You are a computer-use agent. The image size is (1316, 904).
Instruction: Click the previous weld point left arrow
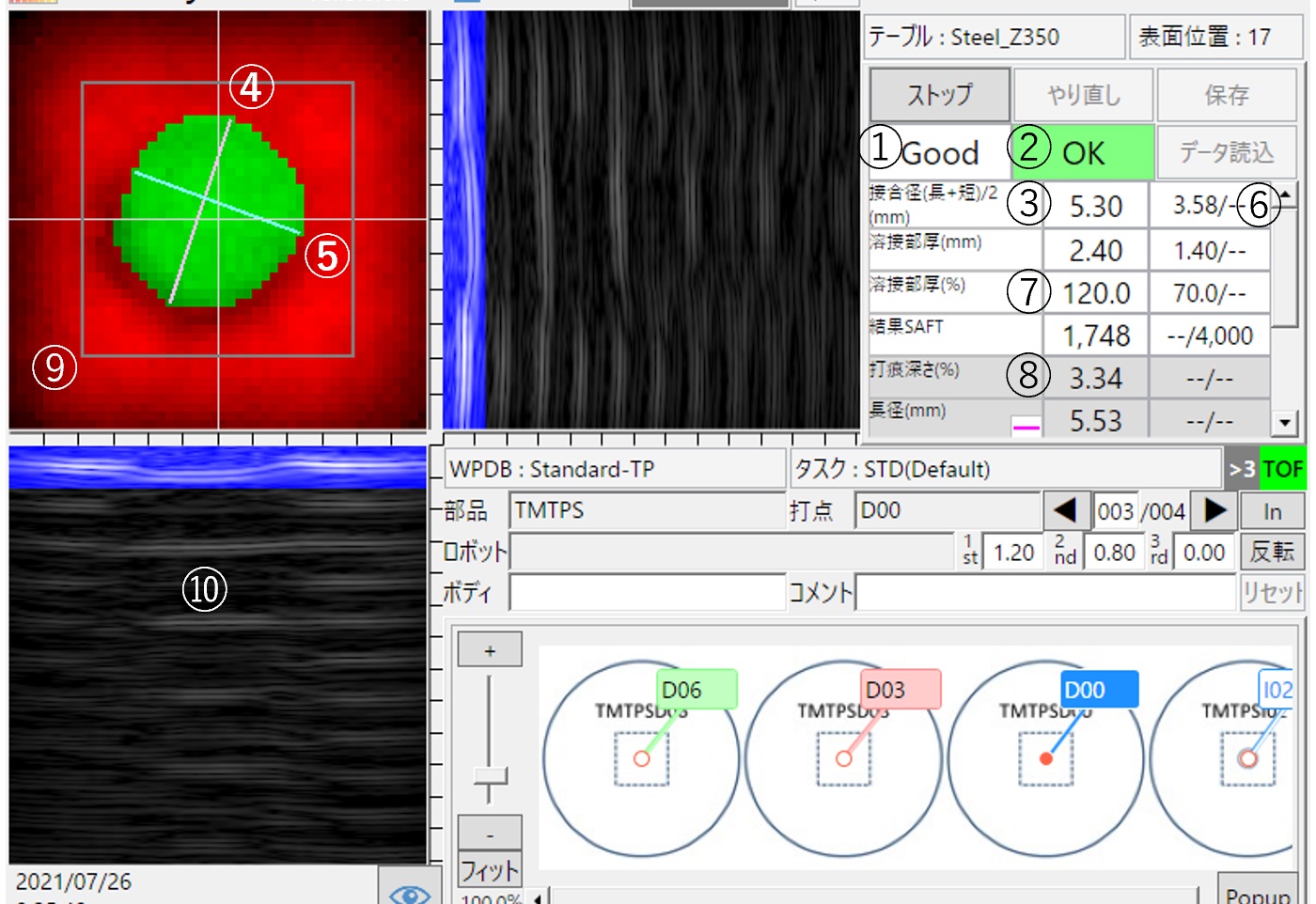pos(1065,510)
